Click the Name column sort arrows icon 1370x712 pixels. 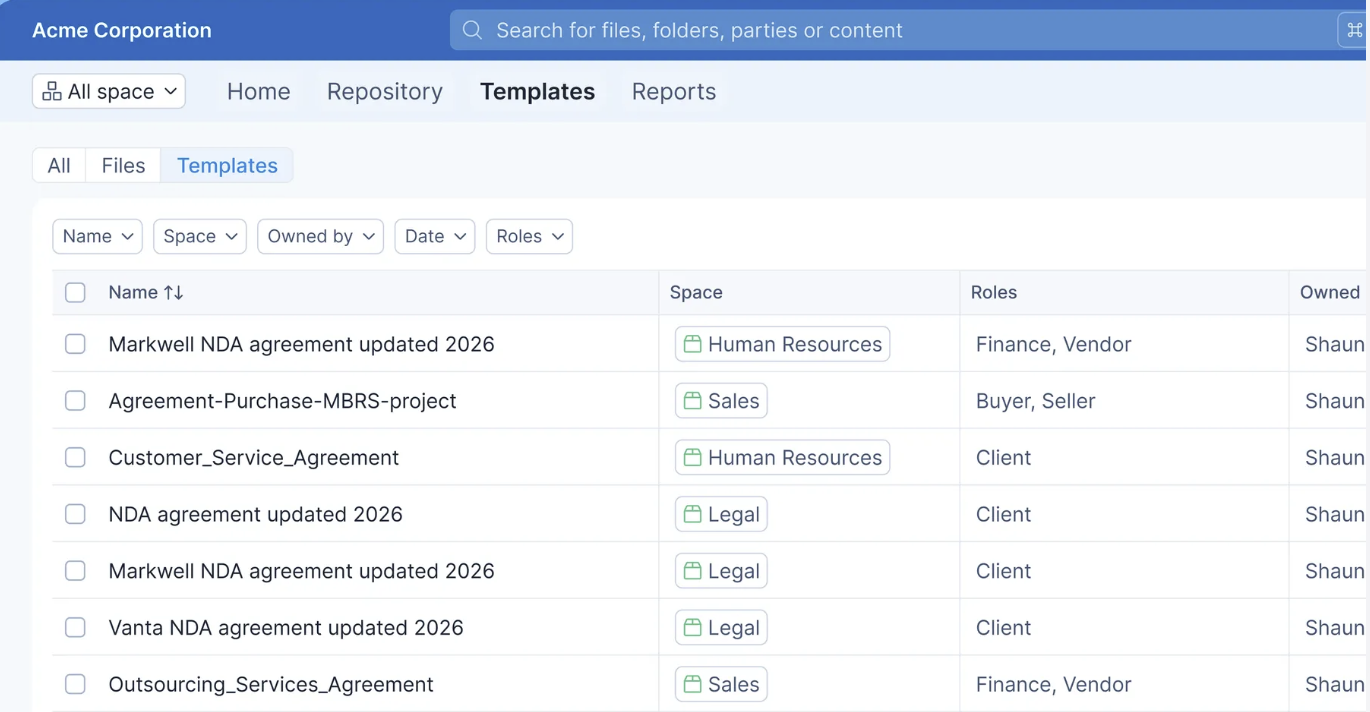click(174, 292)
